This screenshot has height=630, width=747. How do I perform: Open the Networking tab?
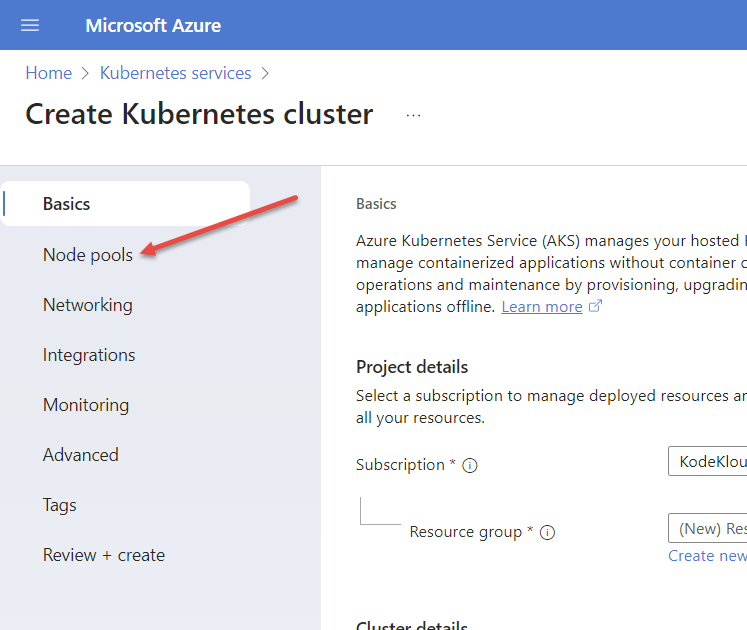[87, 305]
